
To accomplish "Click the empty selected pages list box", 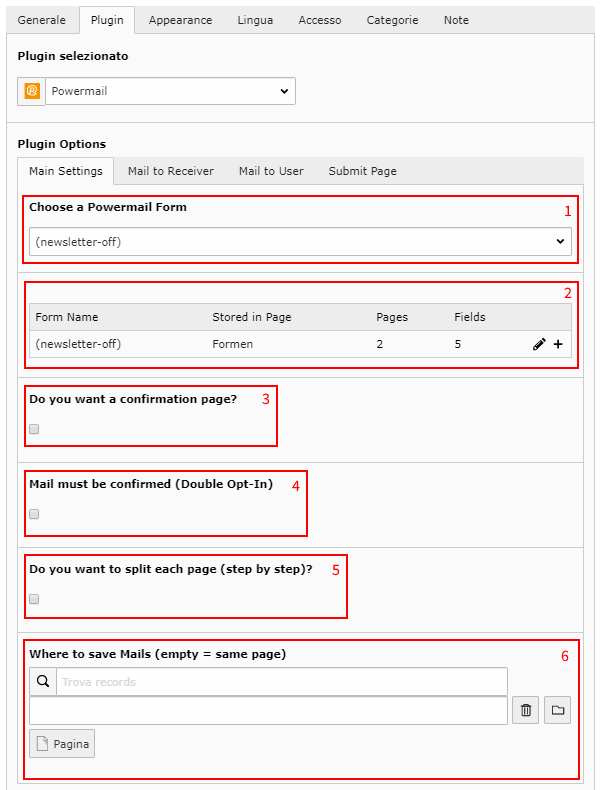I will point(269,710).
